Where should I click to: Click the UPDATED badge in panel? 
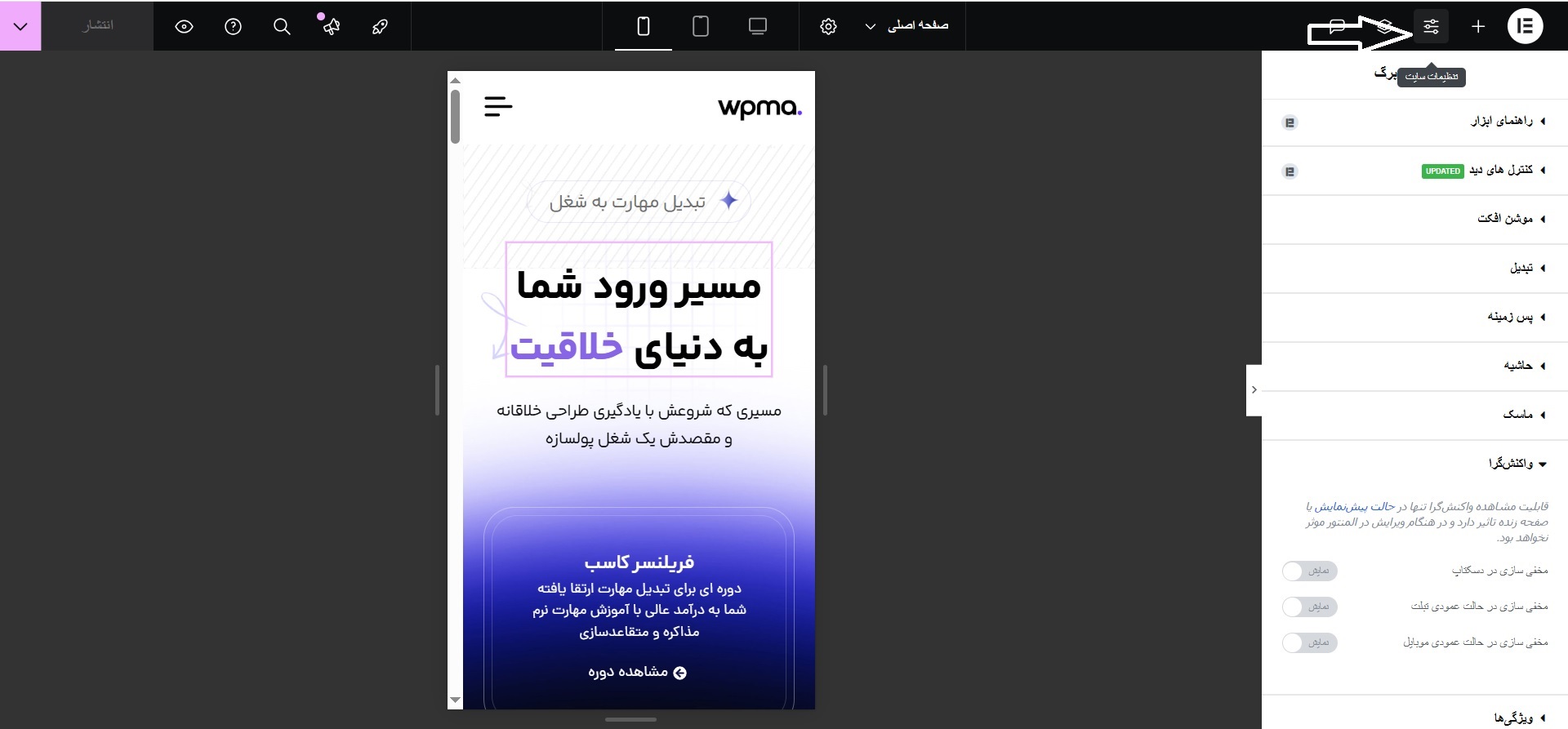[1442, 171]
